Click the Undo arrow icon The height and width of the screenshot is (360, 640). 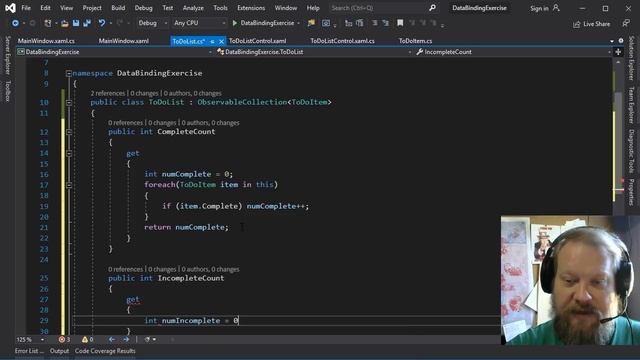click(x=102, y=23)
